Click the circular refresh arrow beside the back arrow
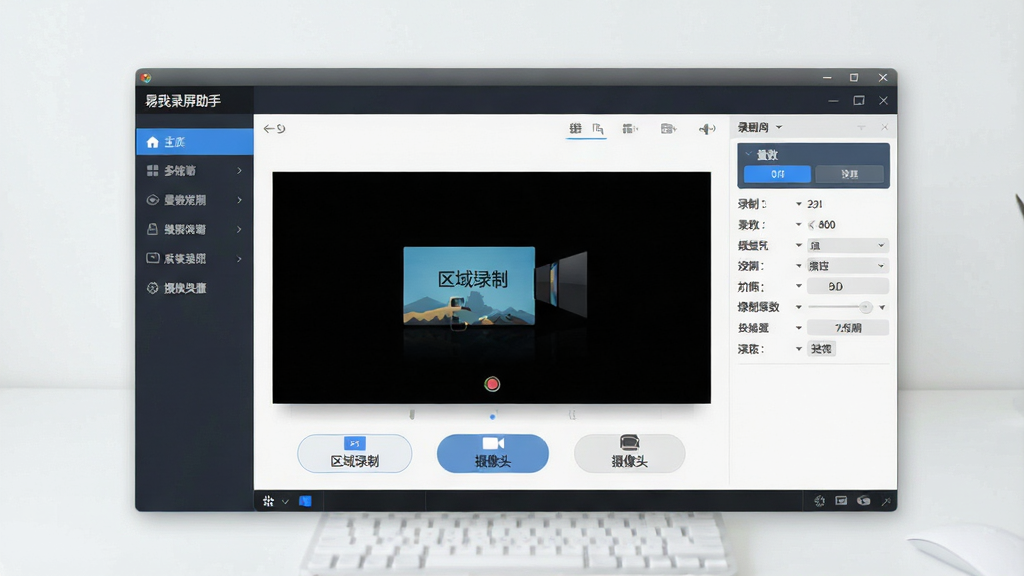 tap(281, 129)
